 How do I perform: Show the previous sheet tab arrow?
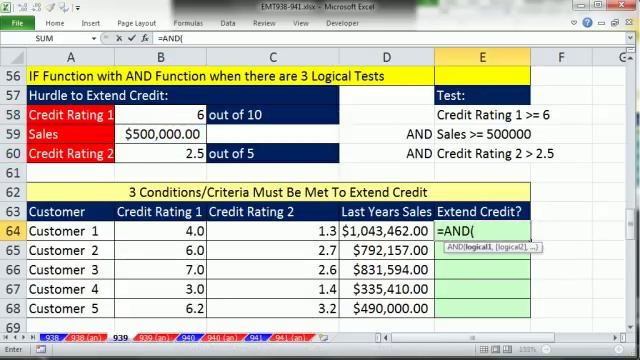click(x=15, y=338)
